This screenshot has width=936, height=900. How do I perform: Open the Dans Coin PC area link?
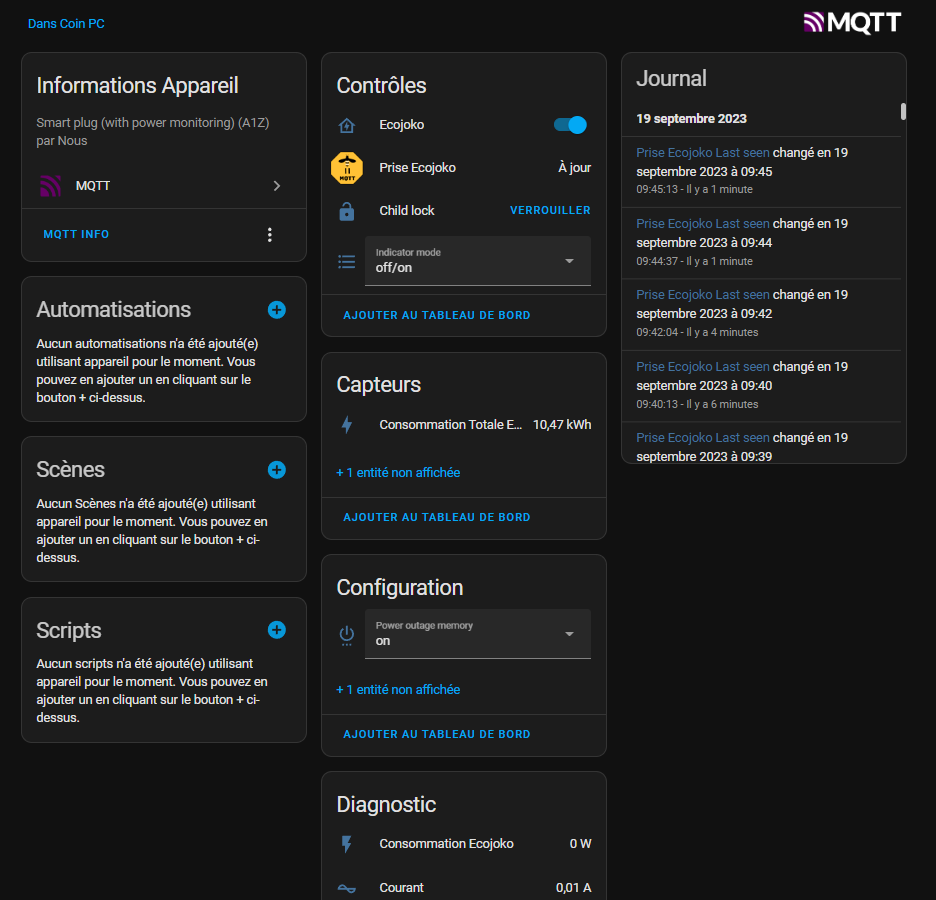[x=66, y=24]
